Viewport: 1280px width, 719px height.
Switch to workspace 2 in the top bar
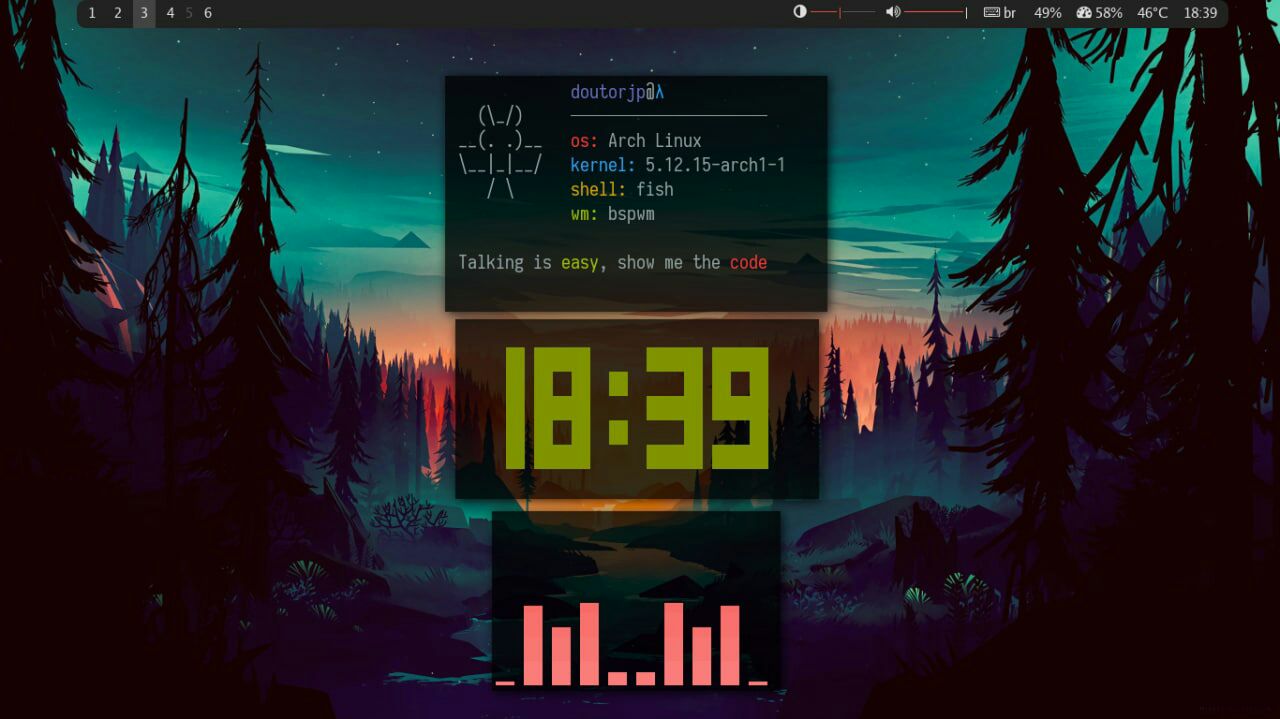coord(117,13)
